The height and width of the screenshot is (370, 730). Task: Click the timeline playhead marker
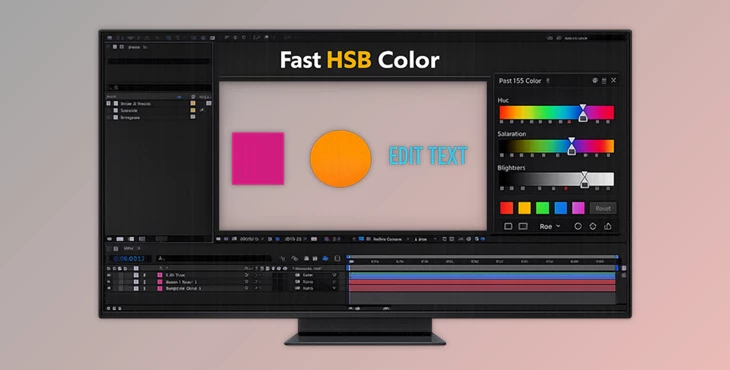pos(350,262)
